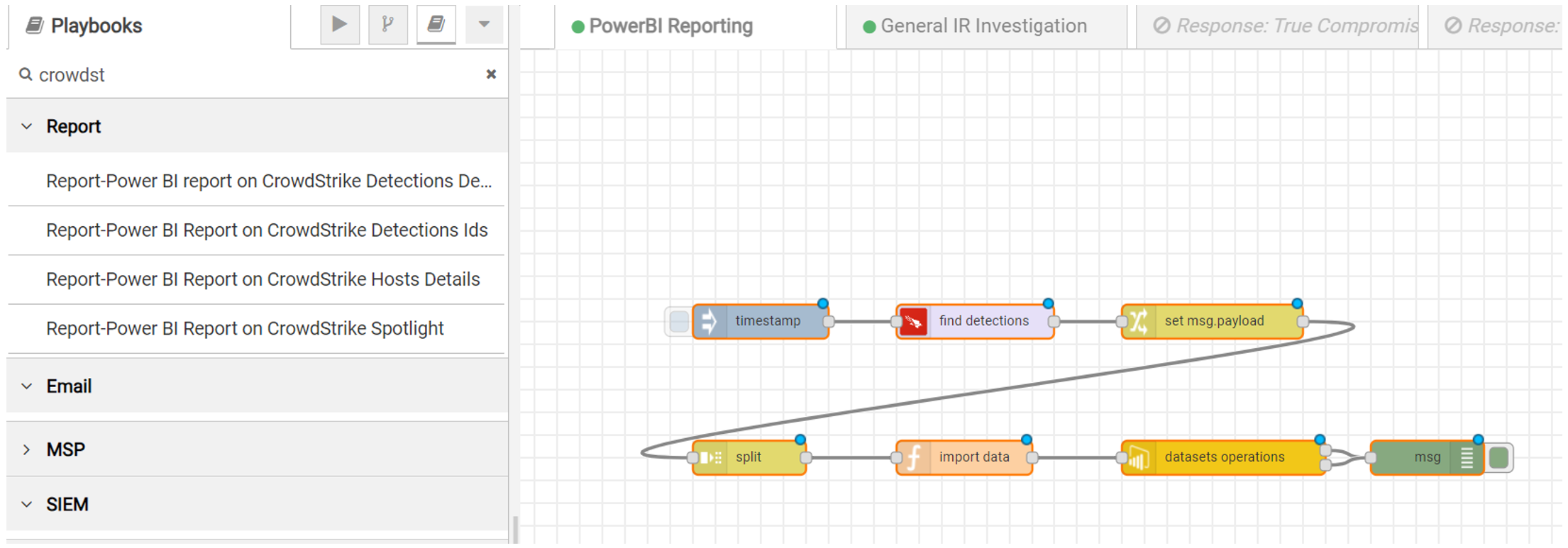Select the set msg.payload node
This screenshot has width=1568, height=548.
(x=1213, y=321)
